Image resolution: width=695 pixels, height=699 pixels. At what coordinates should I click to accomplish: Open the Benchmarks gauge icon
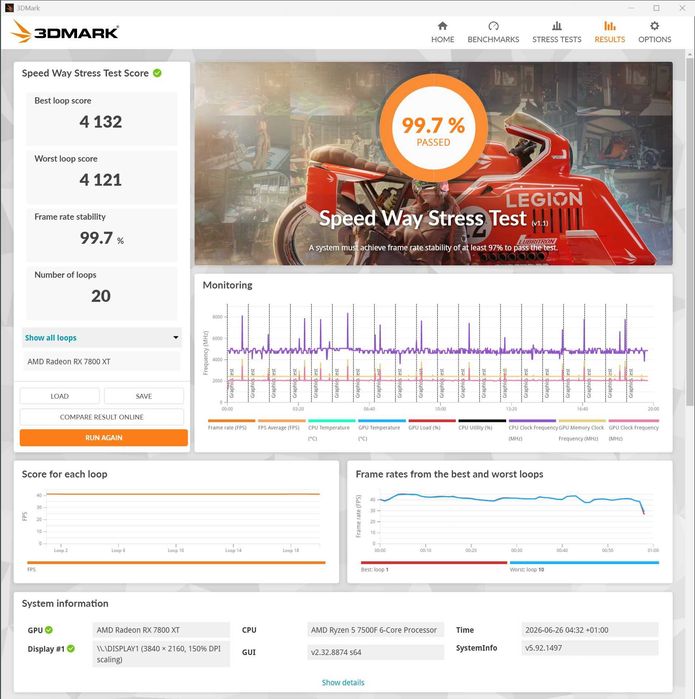click(493, 26)
